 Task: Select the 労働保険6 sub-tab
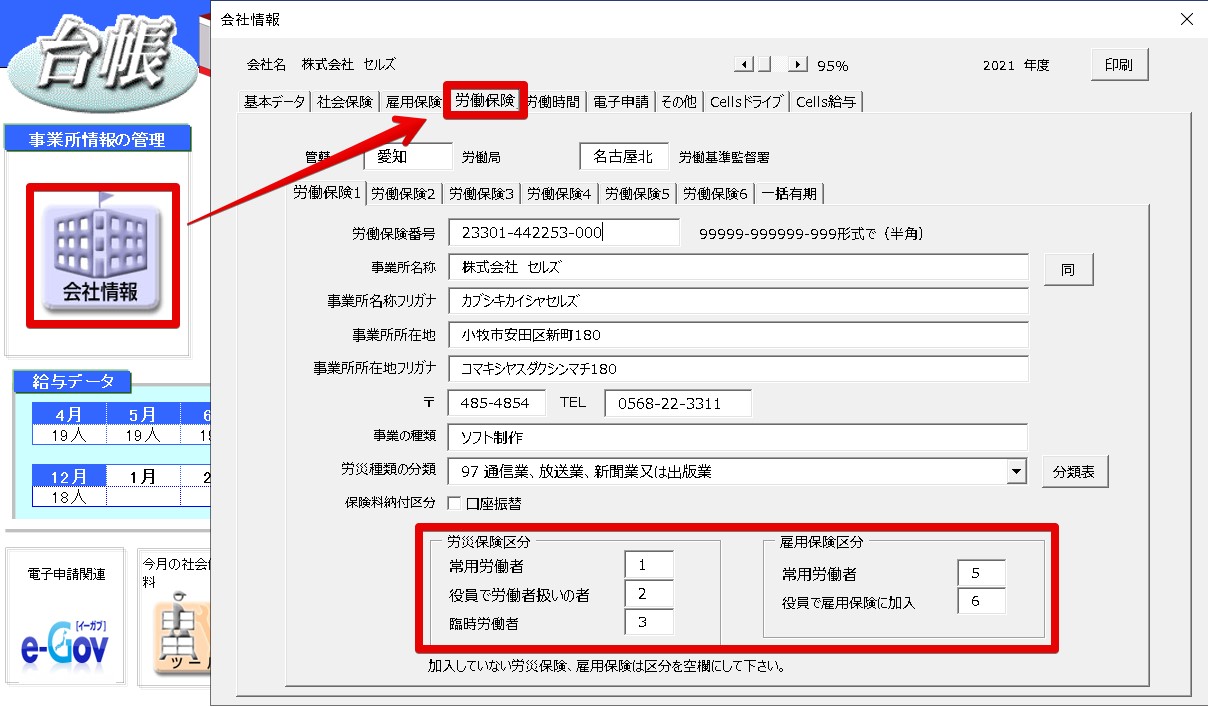716,193
